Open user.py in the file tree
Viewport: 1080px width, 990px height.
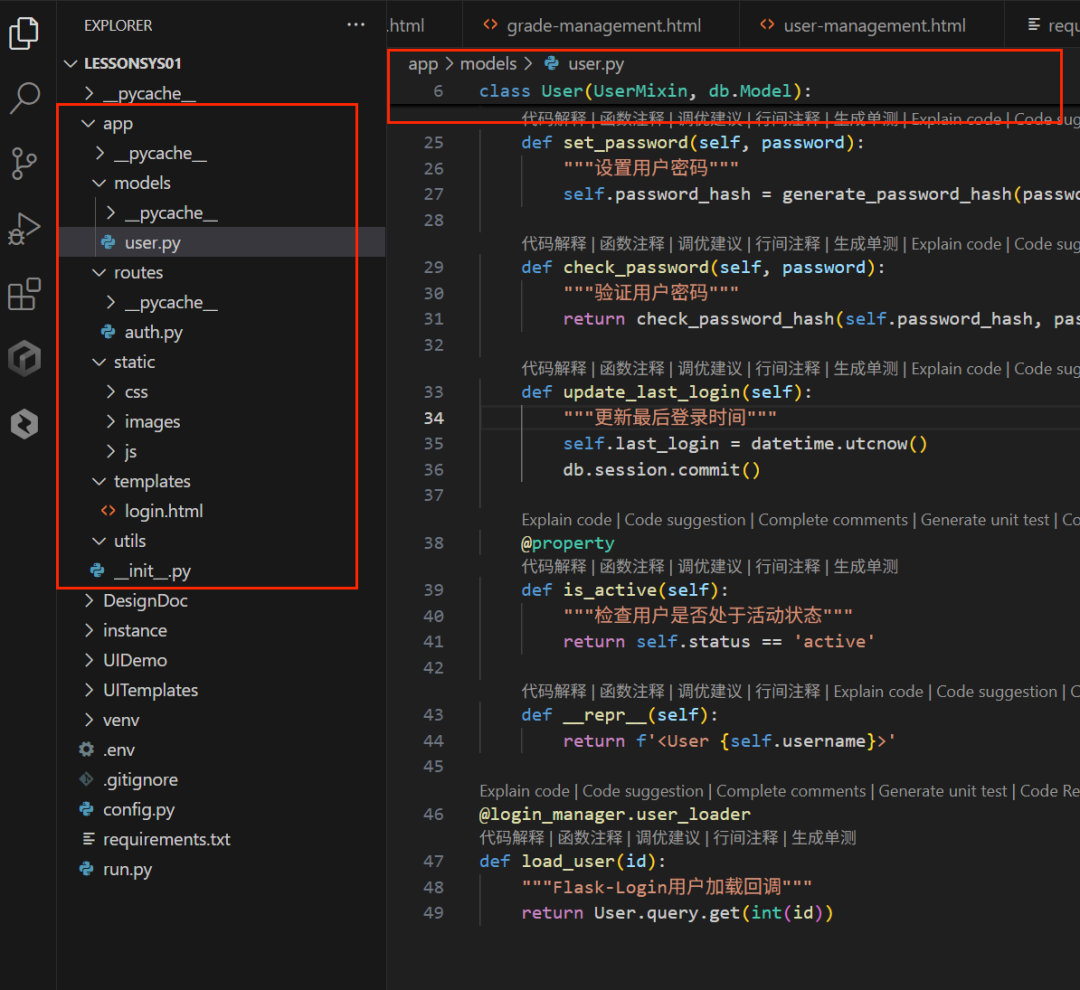(x=220, y=243)
